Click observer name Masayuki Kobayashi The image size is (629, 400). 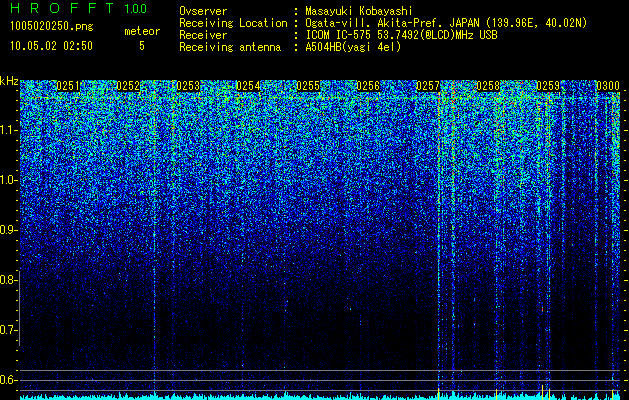[359, 11]
